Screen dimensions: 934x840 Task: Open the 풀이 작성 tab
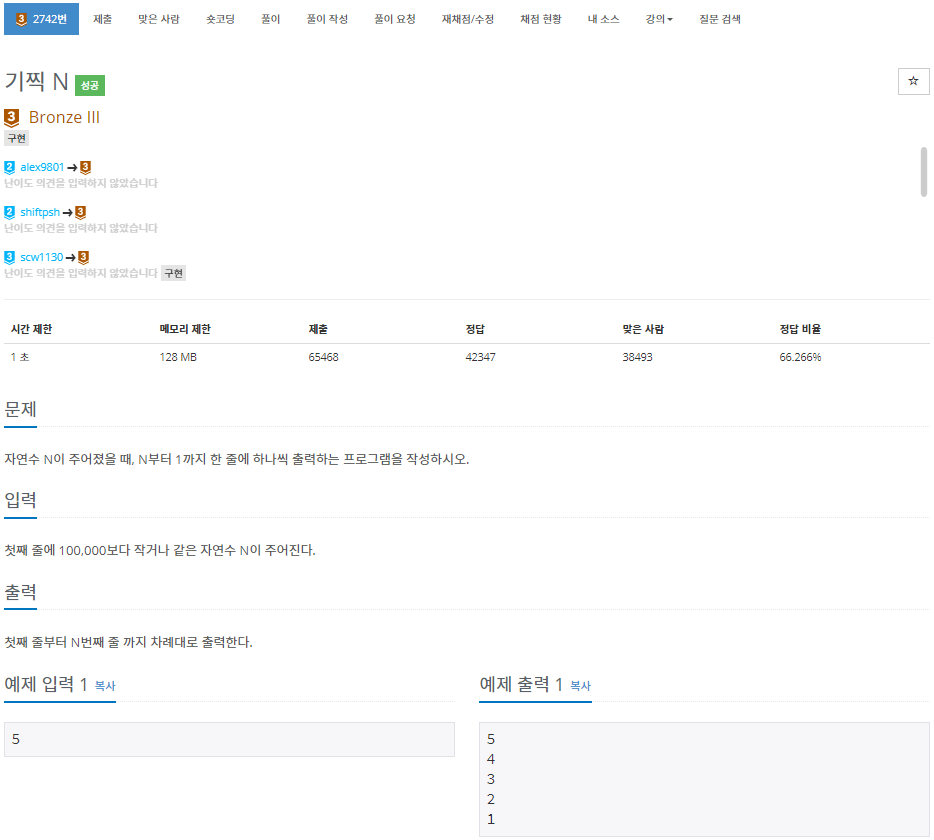327,19
